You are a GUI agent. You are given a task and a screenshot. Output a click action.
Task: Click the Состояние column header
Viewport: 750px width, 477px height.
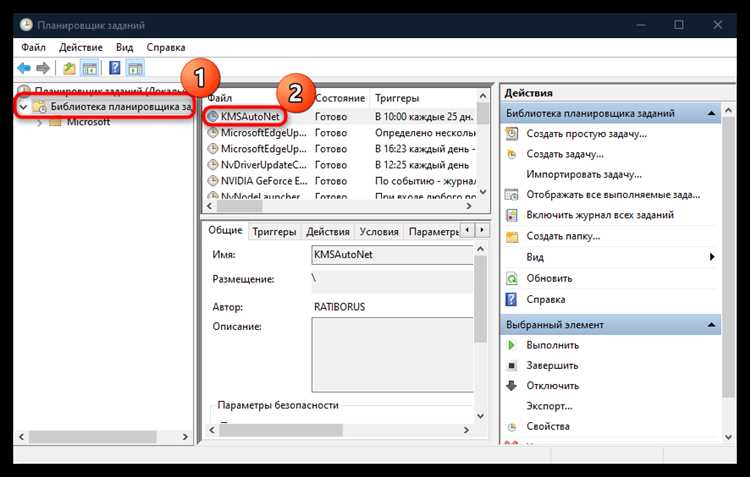340,98
